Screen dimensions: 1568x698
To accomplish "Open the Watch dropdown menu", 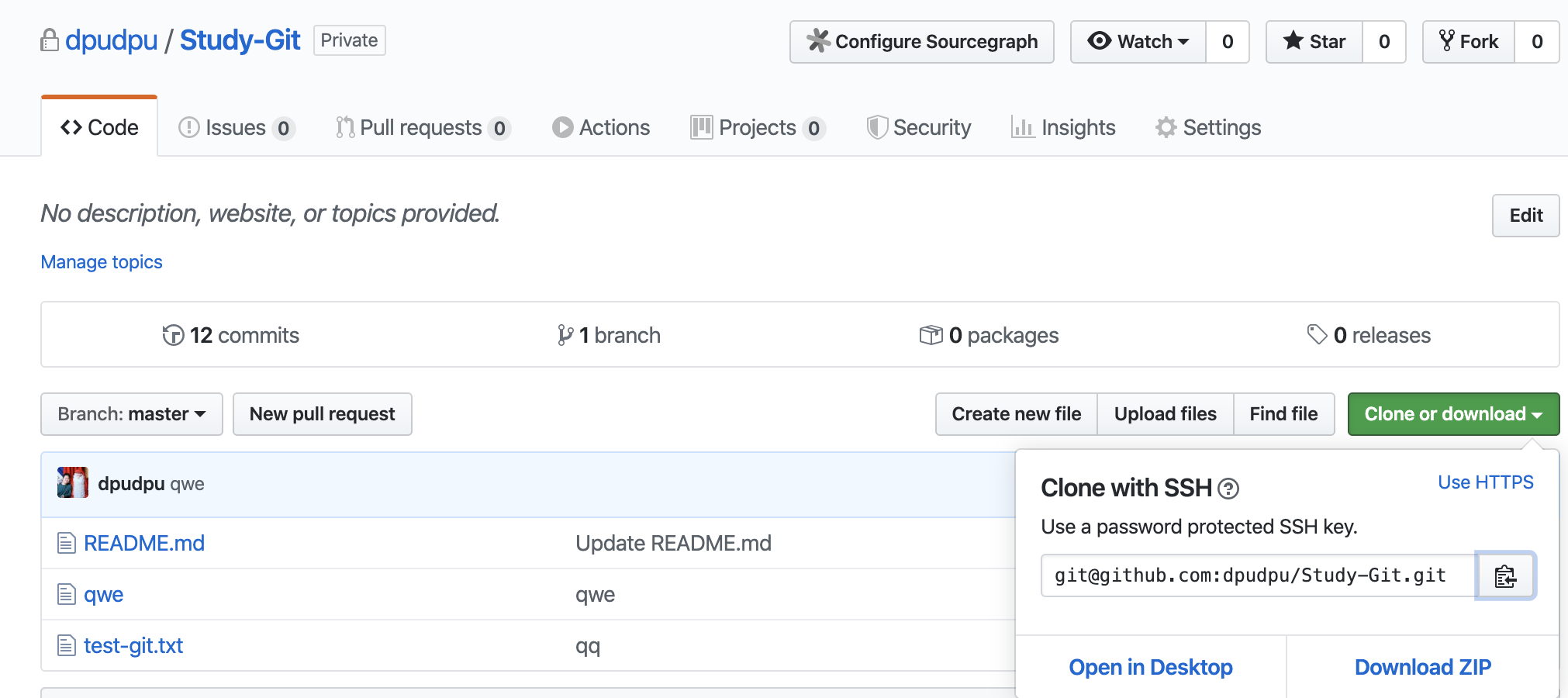I will tap(1138, 42).
